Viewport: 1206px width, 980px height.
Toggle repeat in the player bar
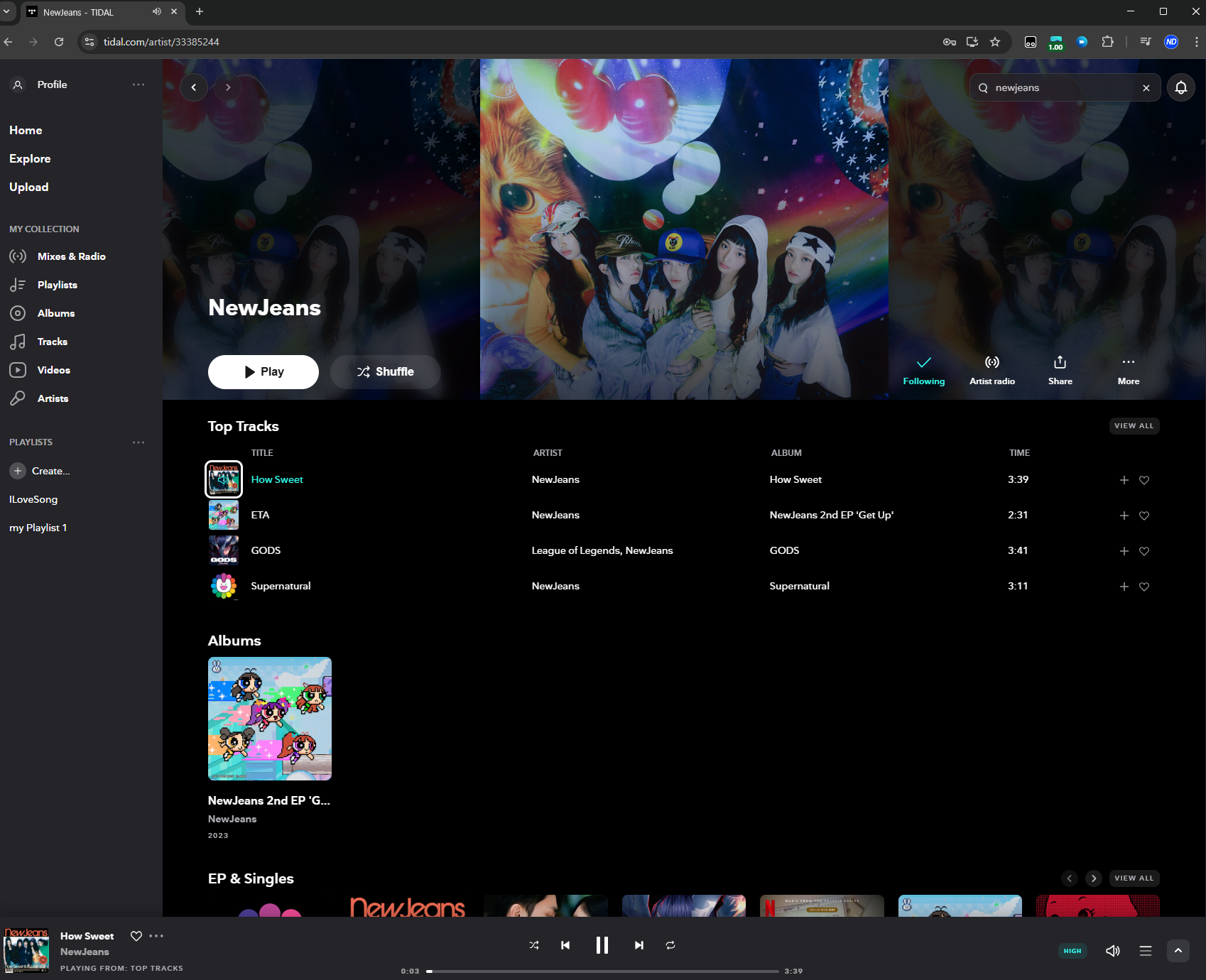[670, 945]
